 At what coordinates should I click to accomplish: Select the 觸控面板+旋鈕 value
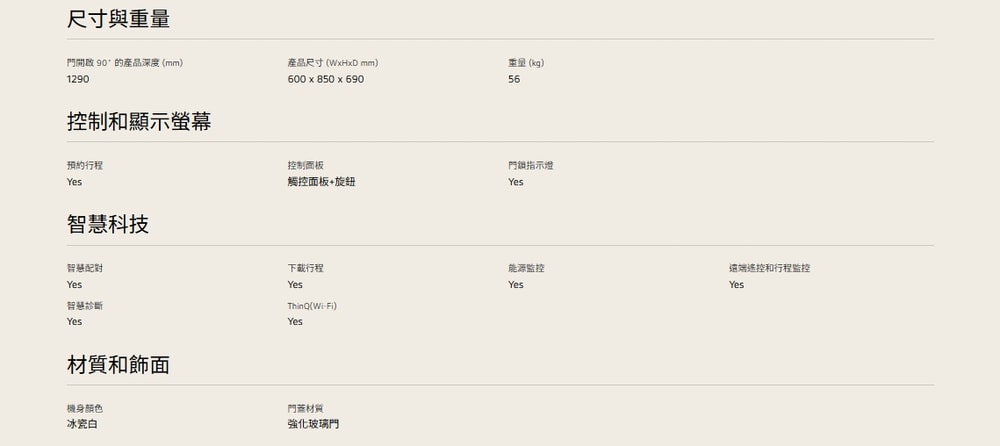(321, 182)
